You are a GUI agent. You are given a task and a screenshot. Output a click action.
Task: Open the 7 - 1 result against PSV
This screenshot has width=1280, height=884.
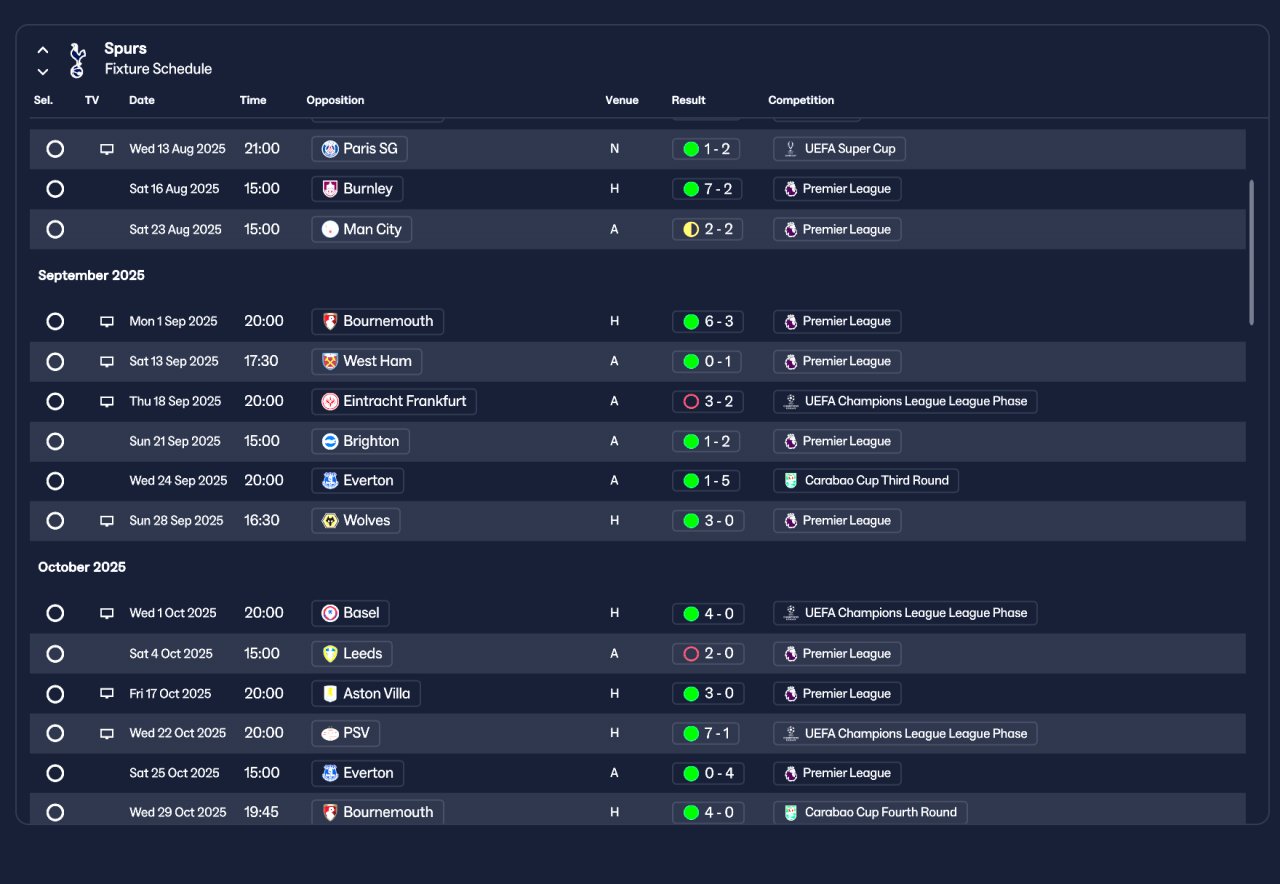pyautogui.click(x=706, y=733)
